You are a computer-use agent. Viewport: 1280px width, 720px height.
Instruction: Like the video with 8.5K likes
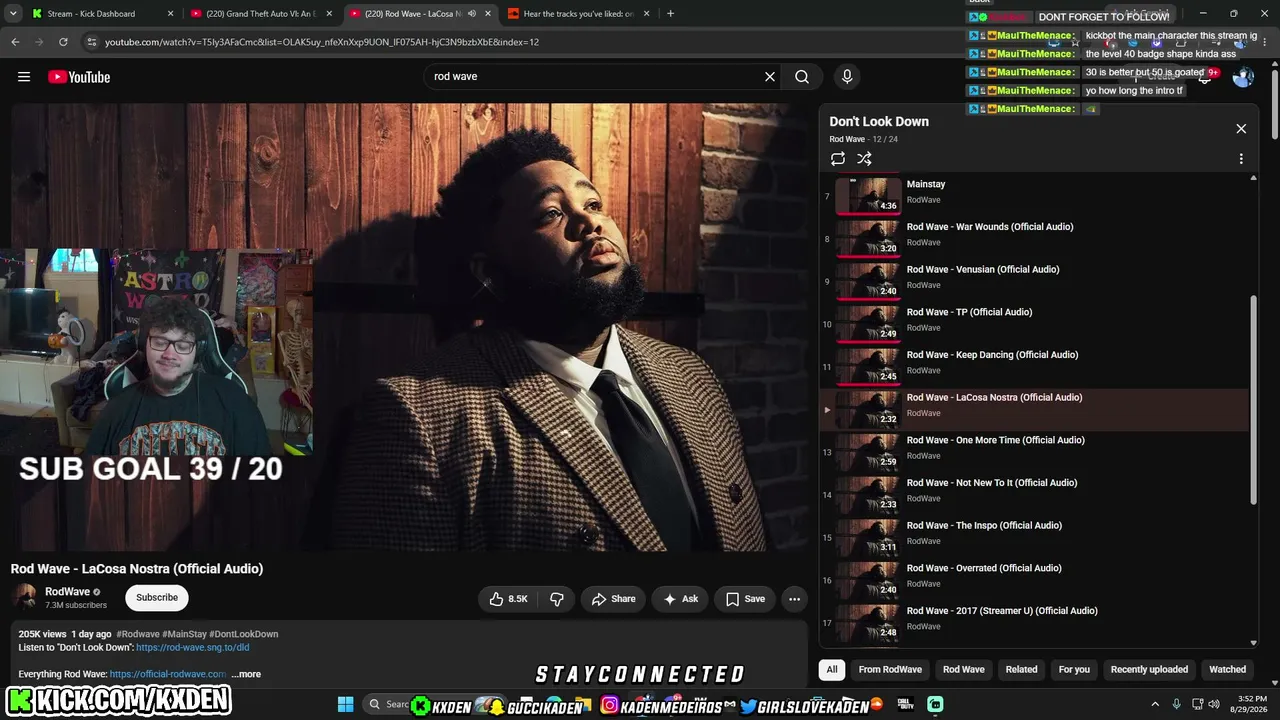509,599
